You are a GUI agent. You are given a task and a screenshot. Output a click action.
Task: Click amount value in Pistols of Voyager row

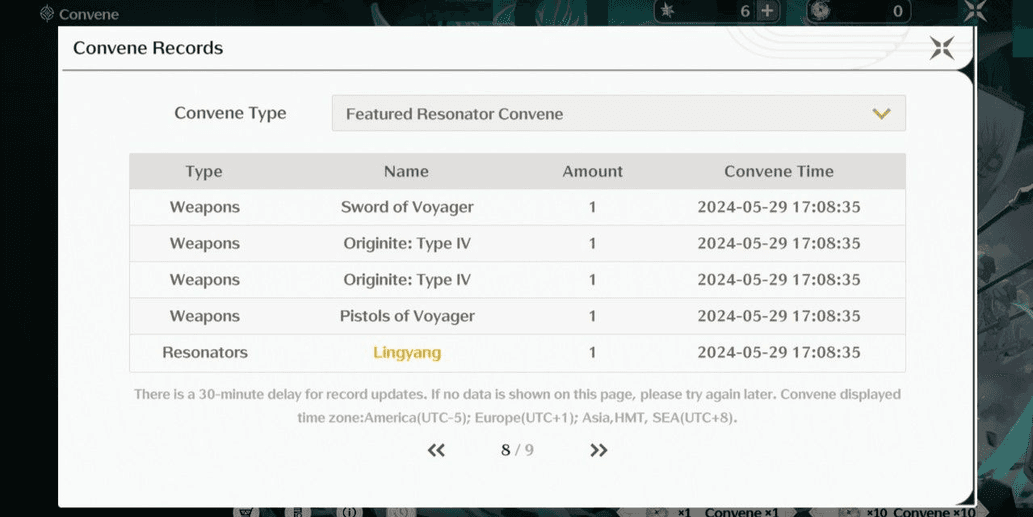tap(592, 316)
